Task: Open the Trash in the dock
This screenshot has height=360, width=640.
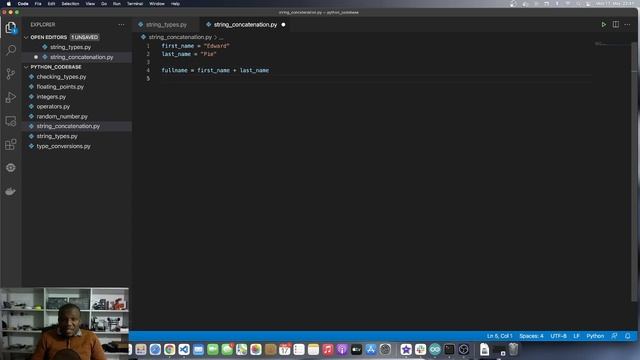Action: (x=513, y=349)
